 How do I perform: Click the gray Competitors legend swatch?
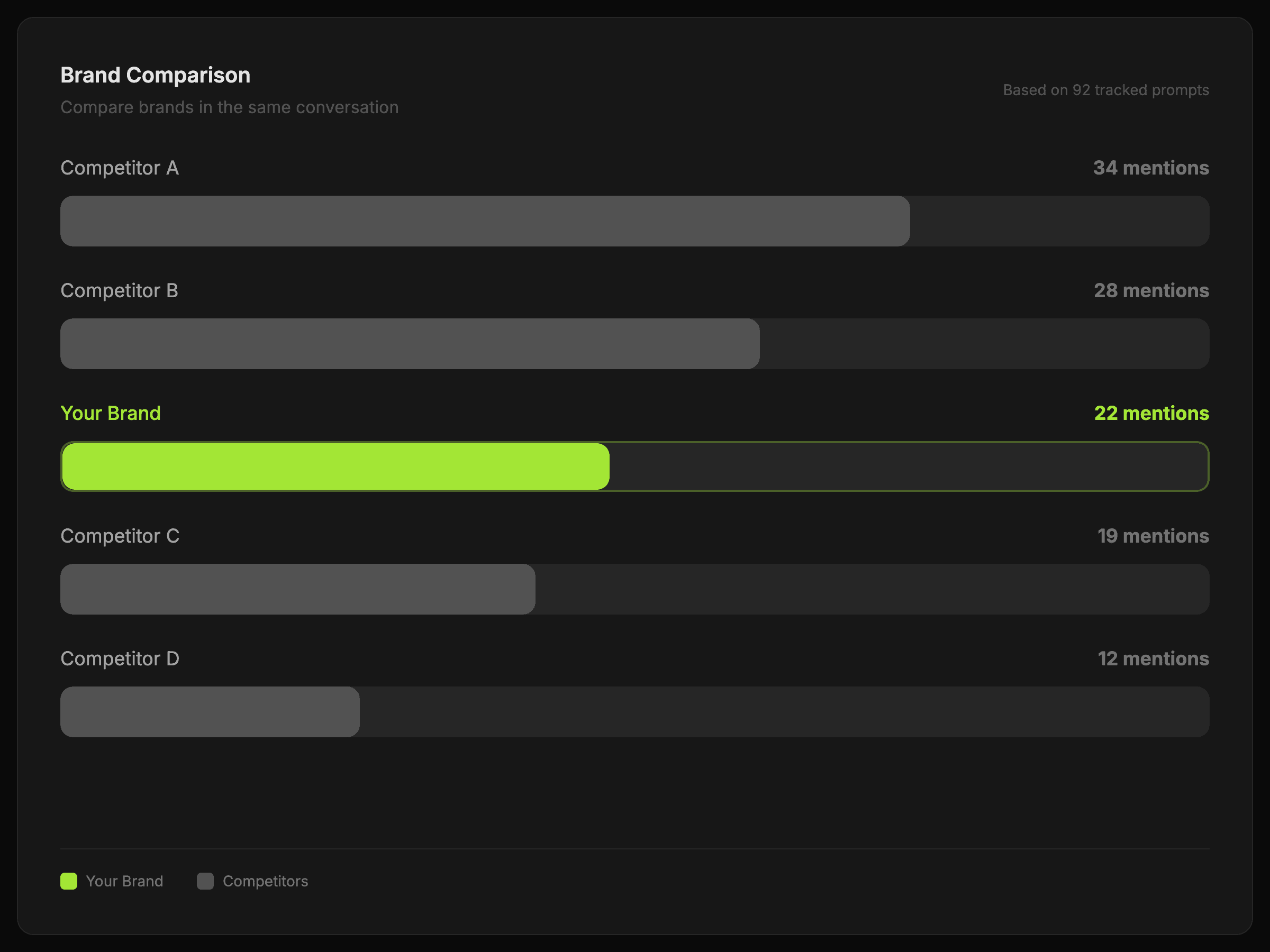point(205,881)
